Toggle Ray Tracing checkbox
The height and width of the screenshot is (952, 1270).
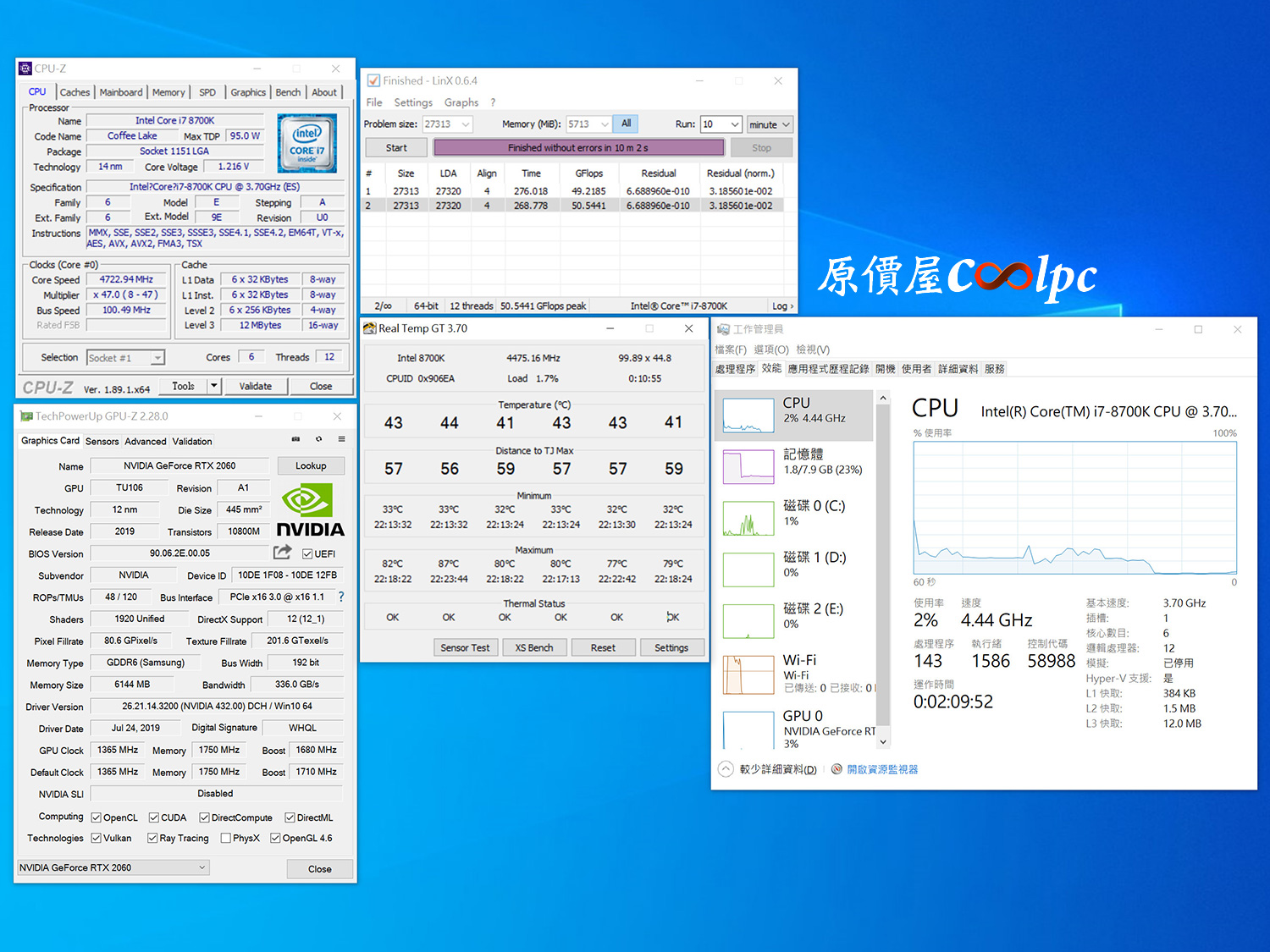152,838
